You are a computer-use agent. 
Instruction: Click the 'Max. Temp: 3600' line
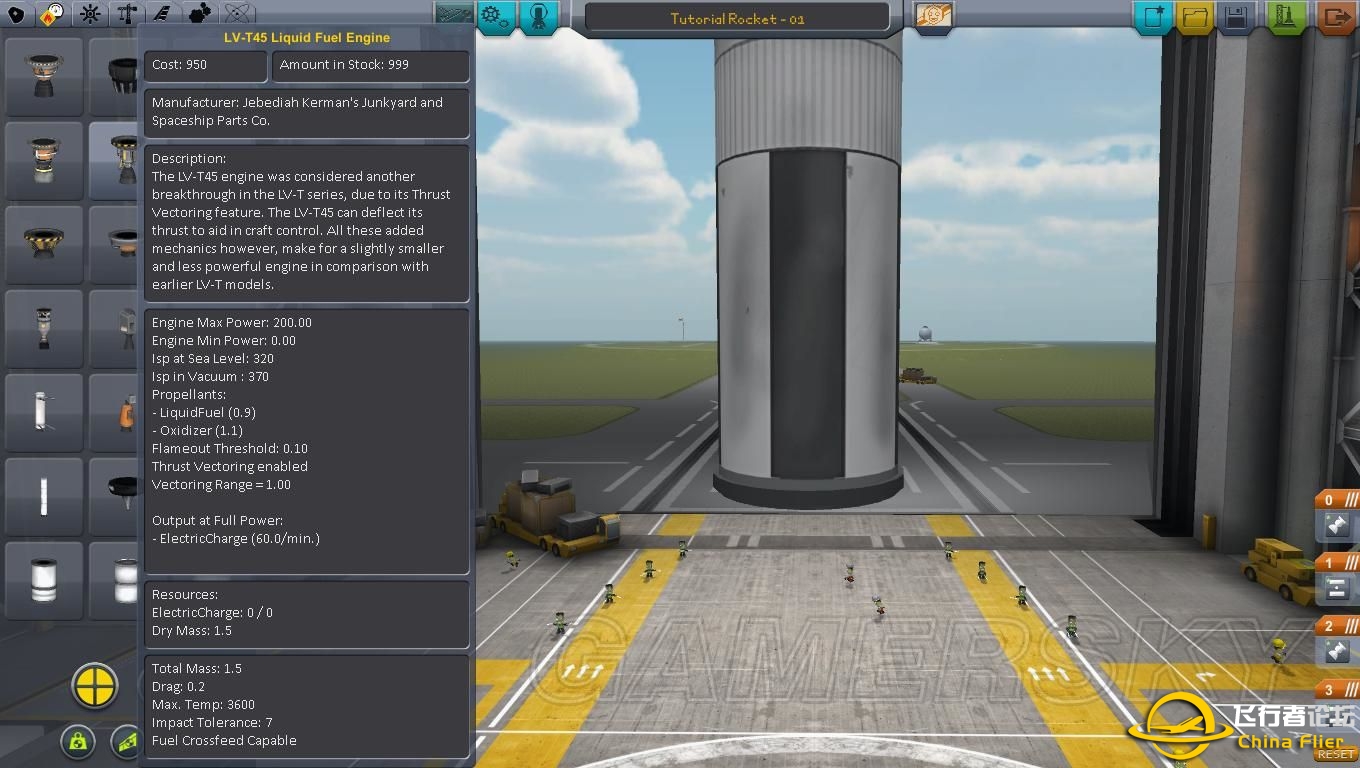pos(203,704)
